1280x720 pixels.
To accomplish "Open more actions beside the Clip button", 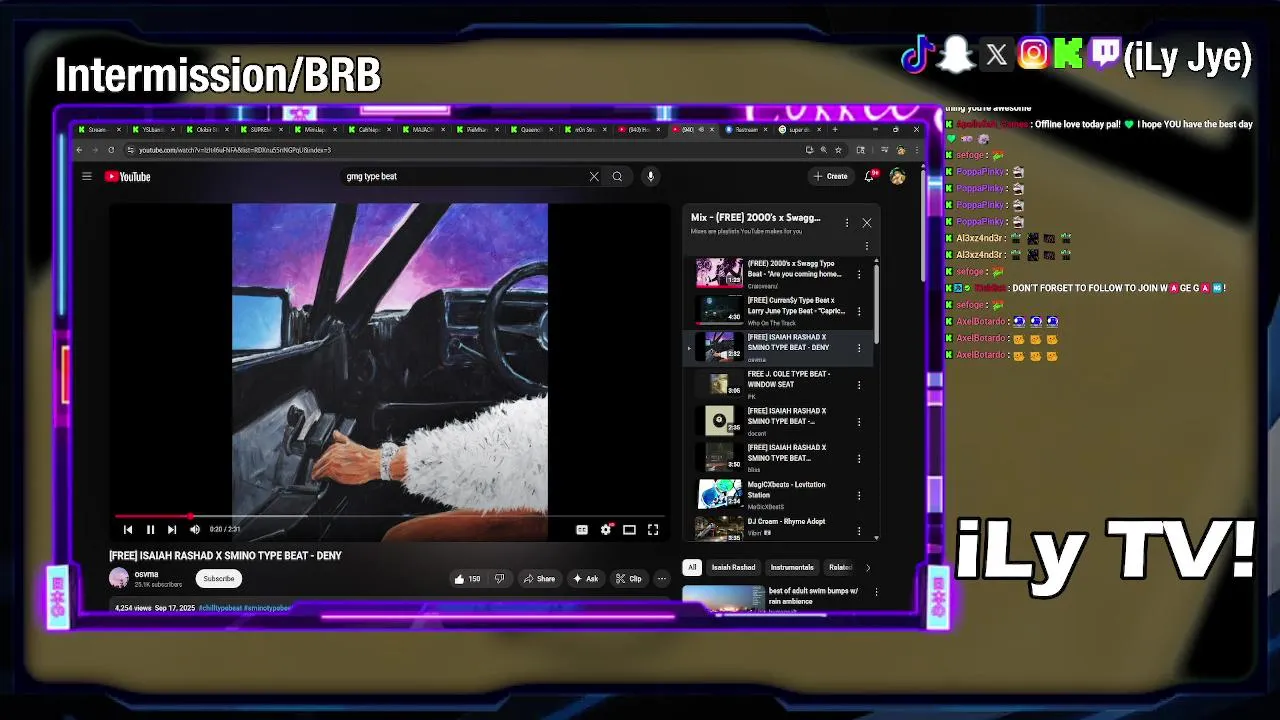I will 661,578.
